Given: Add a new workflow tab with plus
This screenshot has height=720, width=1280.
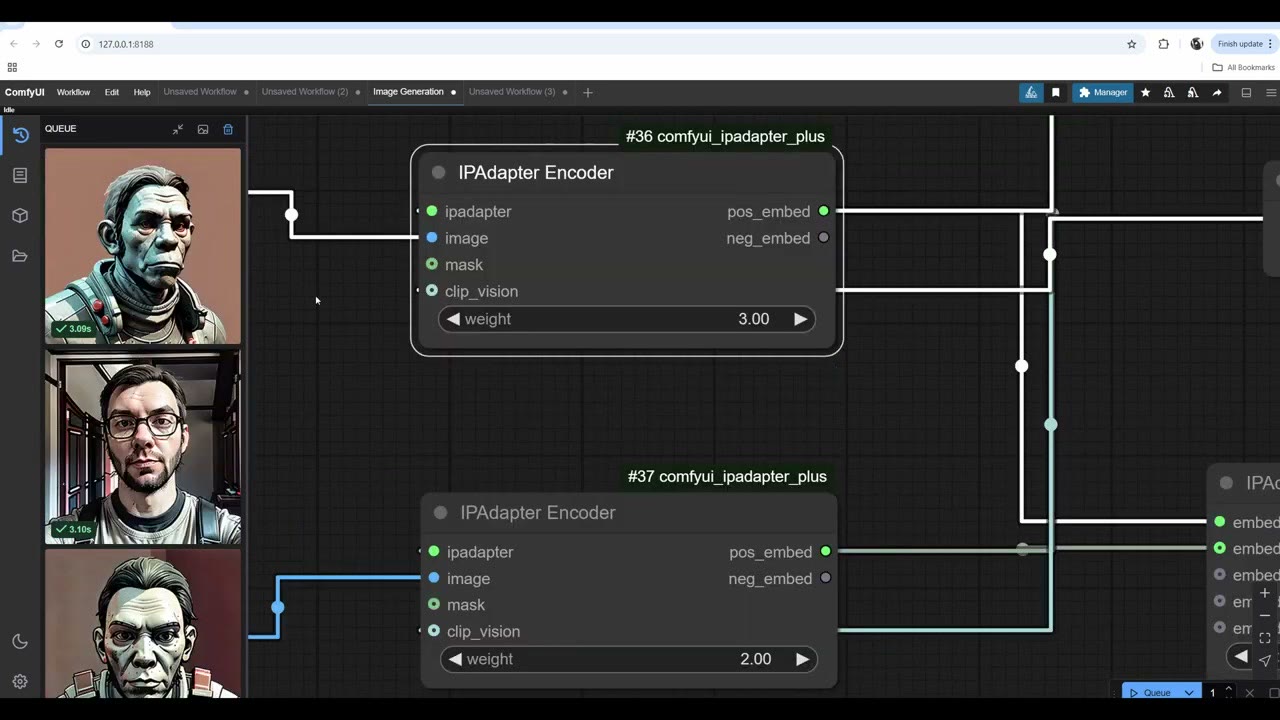Looking at the screenshot, I should [x=588, y=92].
